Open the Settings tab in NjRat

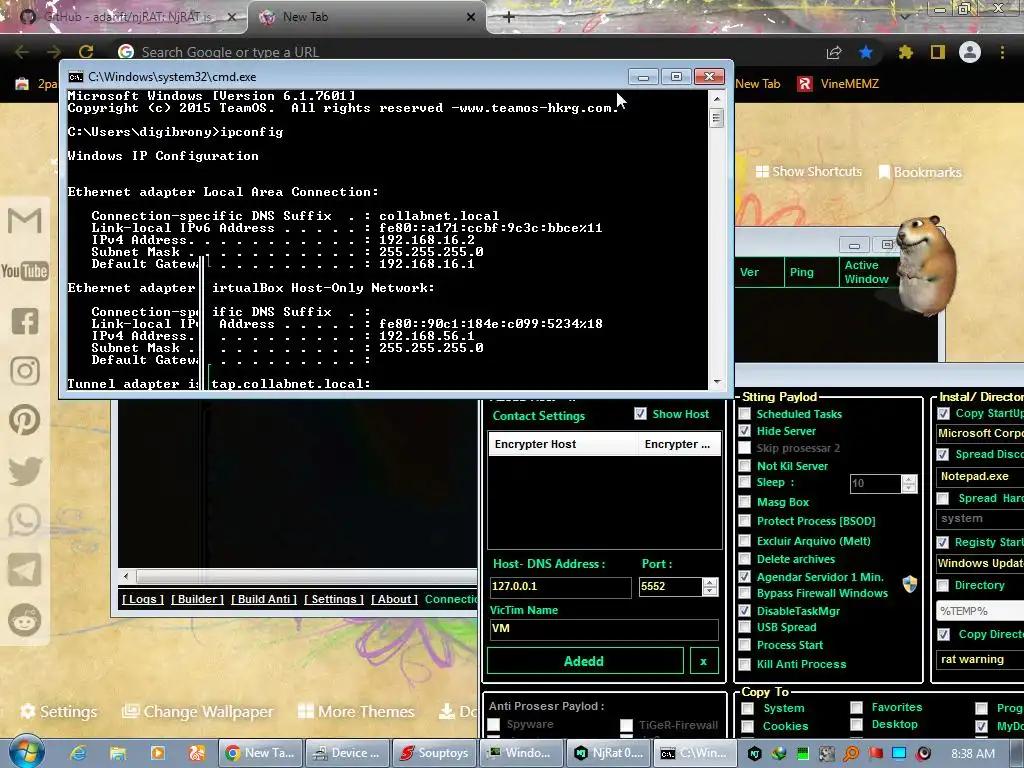[334, 599]
